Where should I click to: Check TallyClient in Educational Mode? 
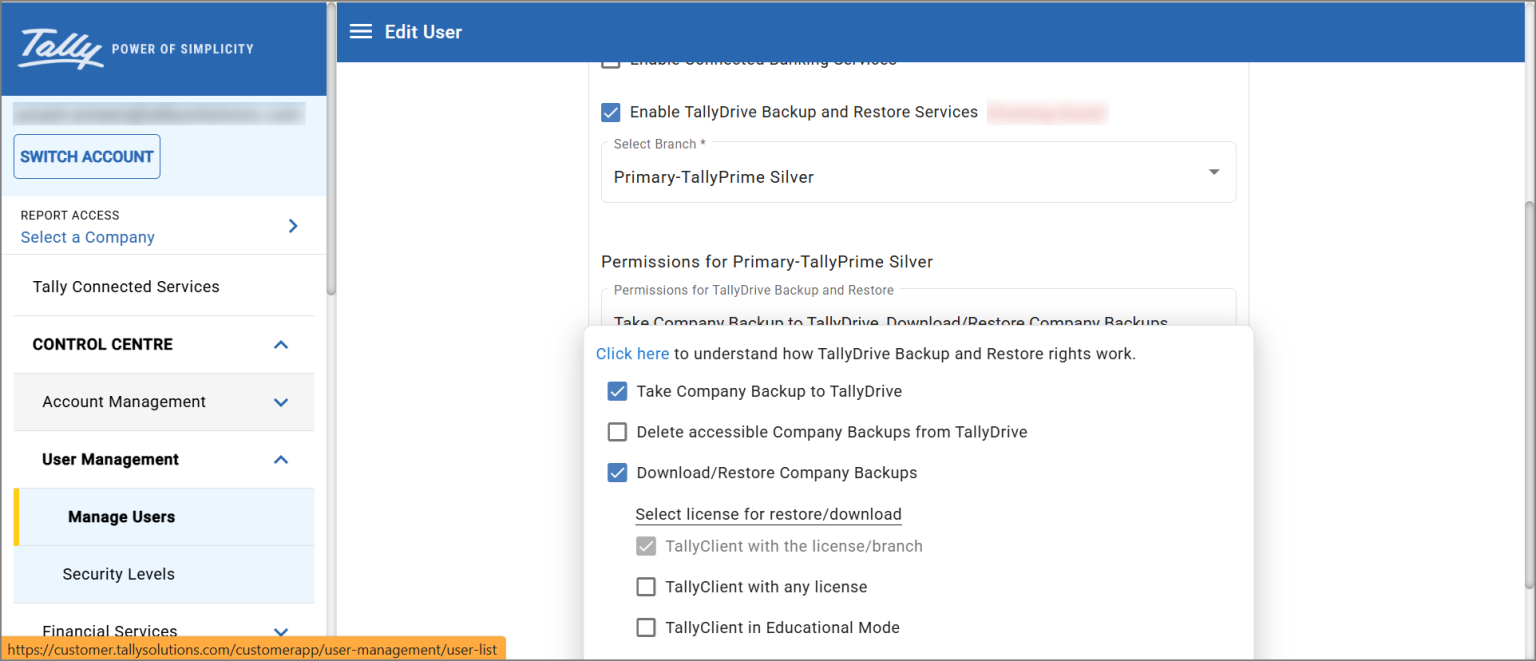tap(647, 628)
